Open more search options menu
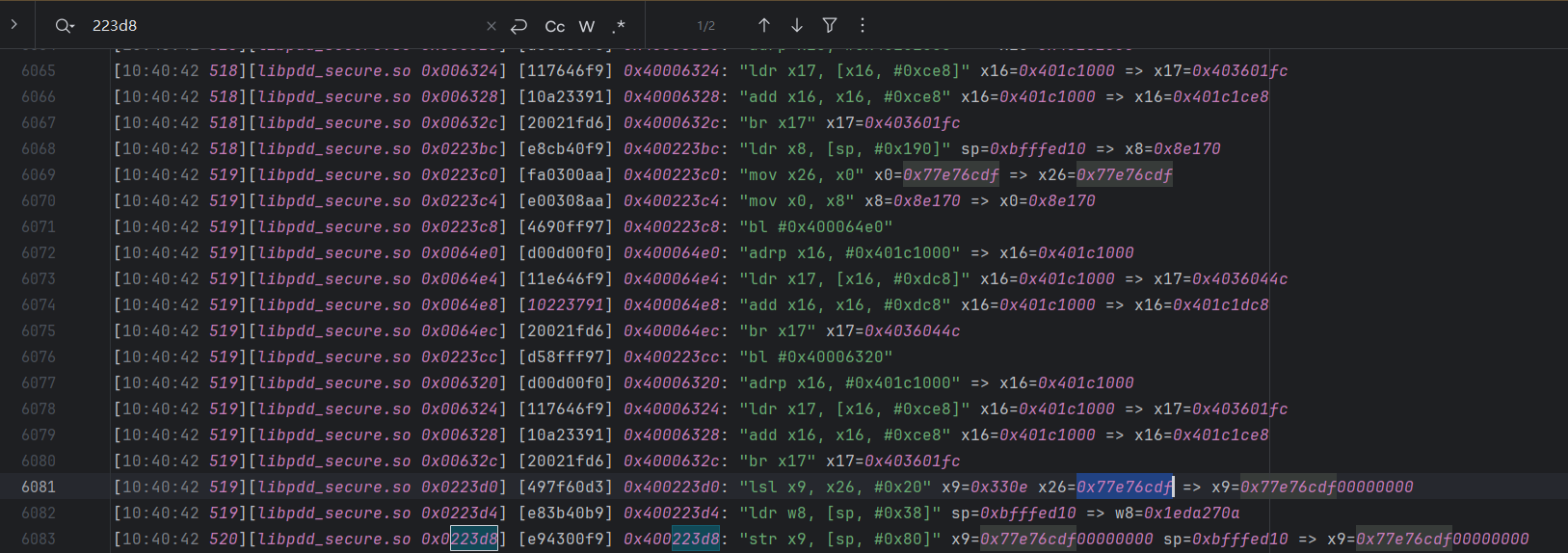This screenshot has height=553, width=1568. click(863, 26)
